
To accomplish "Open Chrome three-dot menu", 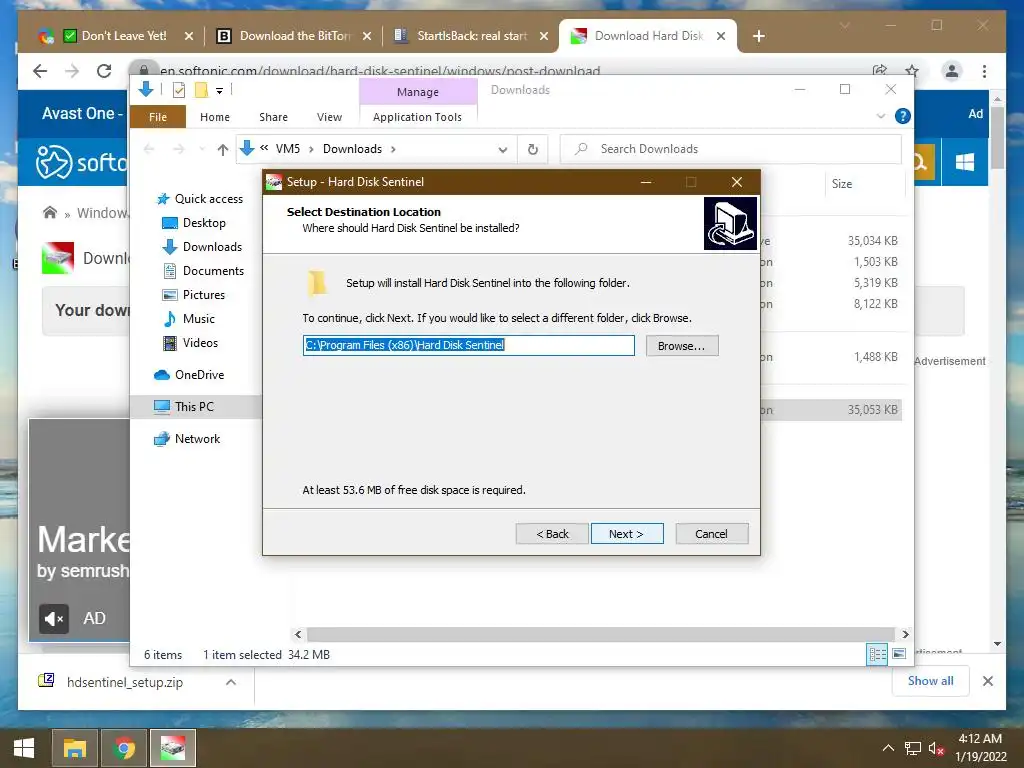I will tap(984, 71).
